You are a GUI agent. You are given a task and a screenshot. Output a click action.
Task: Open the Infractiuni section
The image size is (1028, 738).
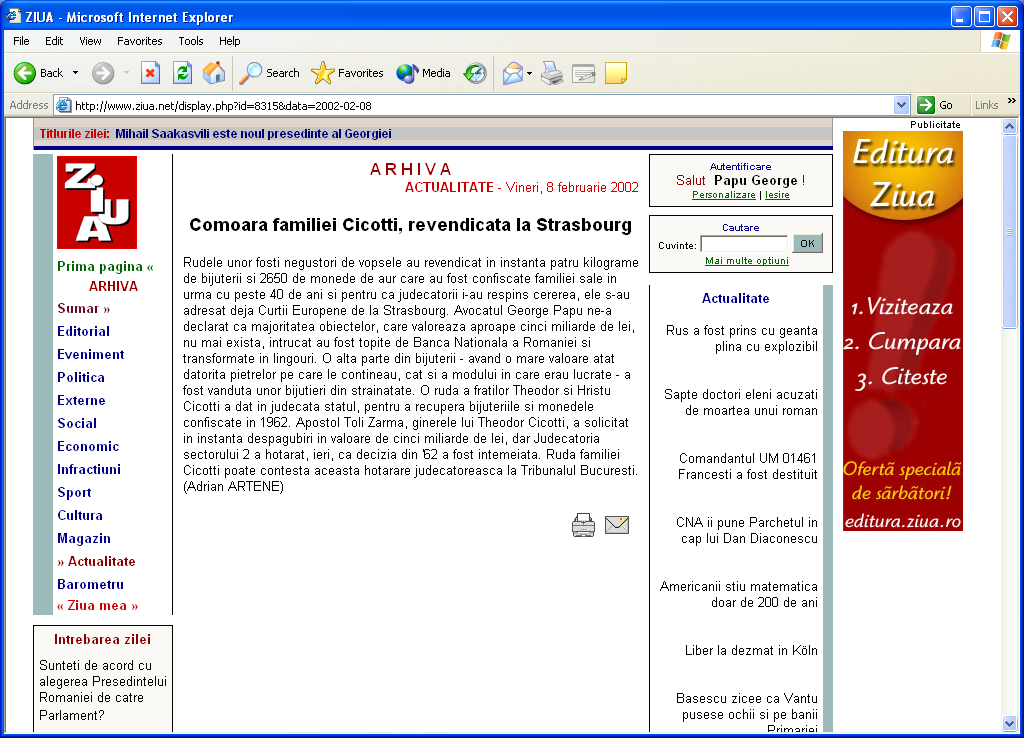tap(89, 469)
